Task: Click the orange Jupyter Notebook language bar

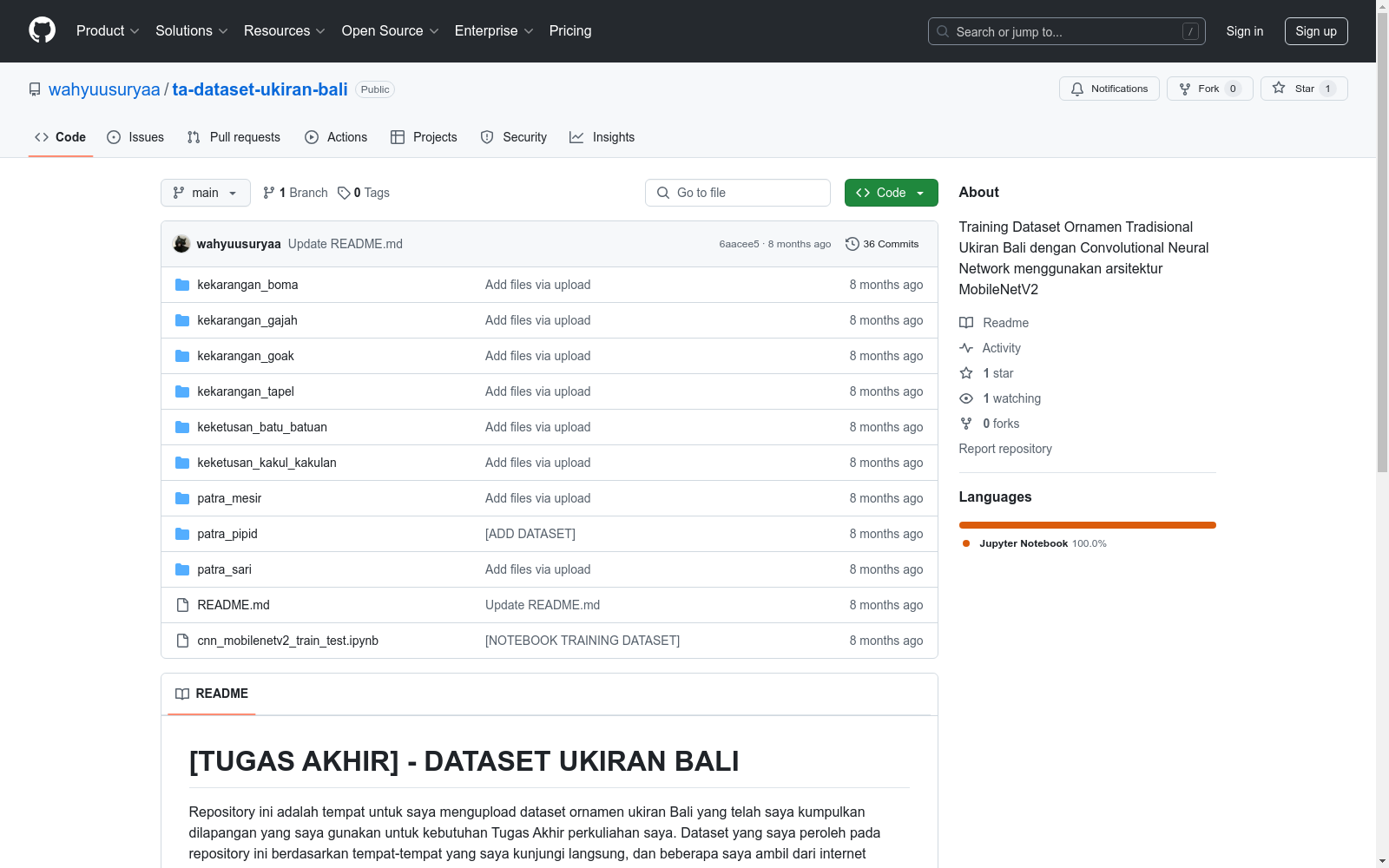Action: [x=1088, y=525]
